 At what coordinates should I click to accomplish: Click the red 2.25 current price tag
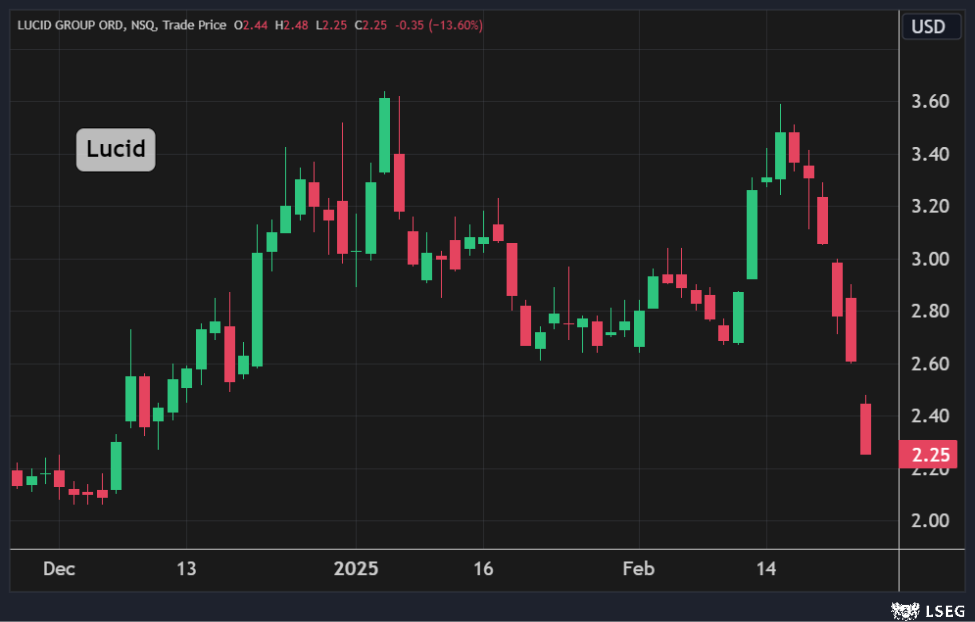point(928,454)
